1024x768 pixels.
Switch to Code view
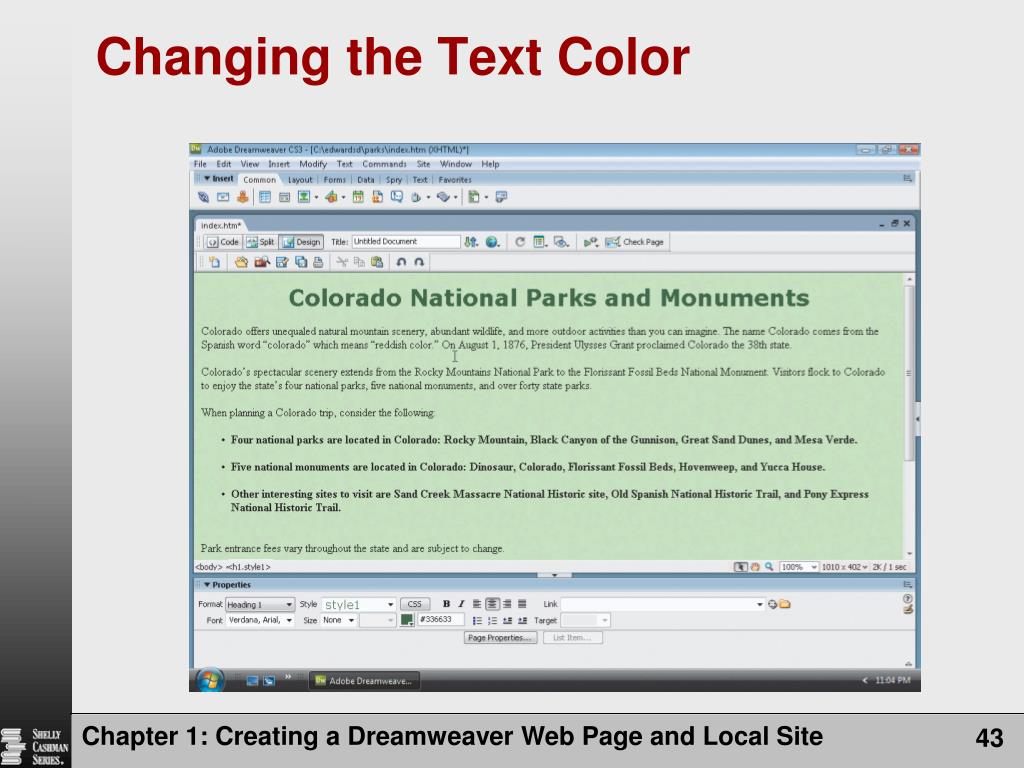tap(223, 242)
